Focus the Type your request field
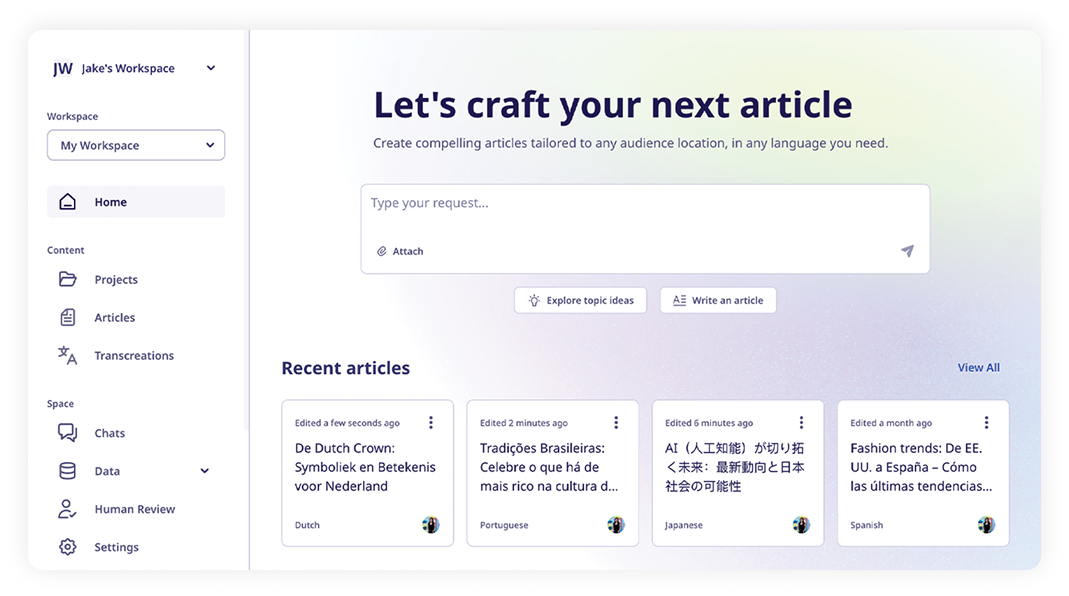 644,204
